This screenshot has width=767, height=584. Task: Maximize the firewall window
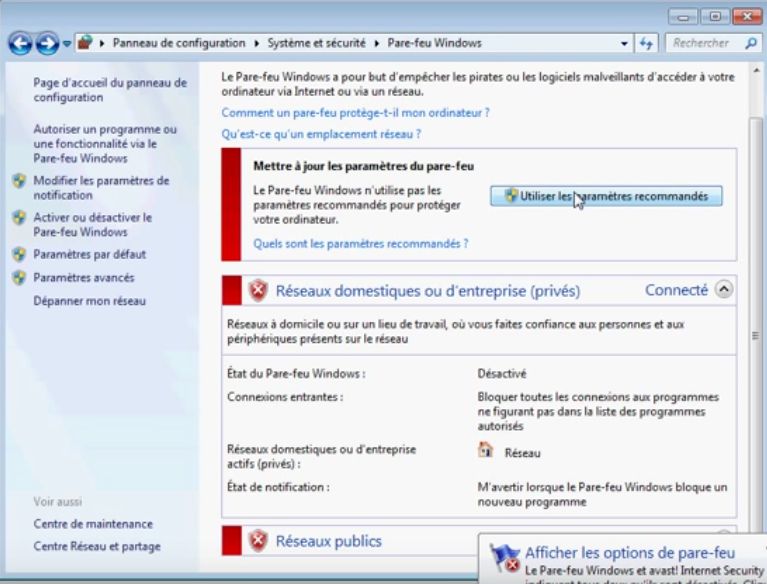click(x=715, y=17)
